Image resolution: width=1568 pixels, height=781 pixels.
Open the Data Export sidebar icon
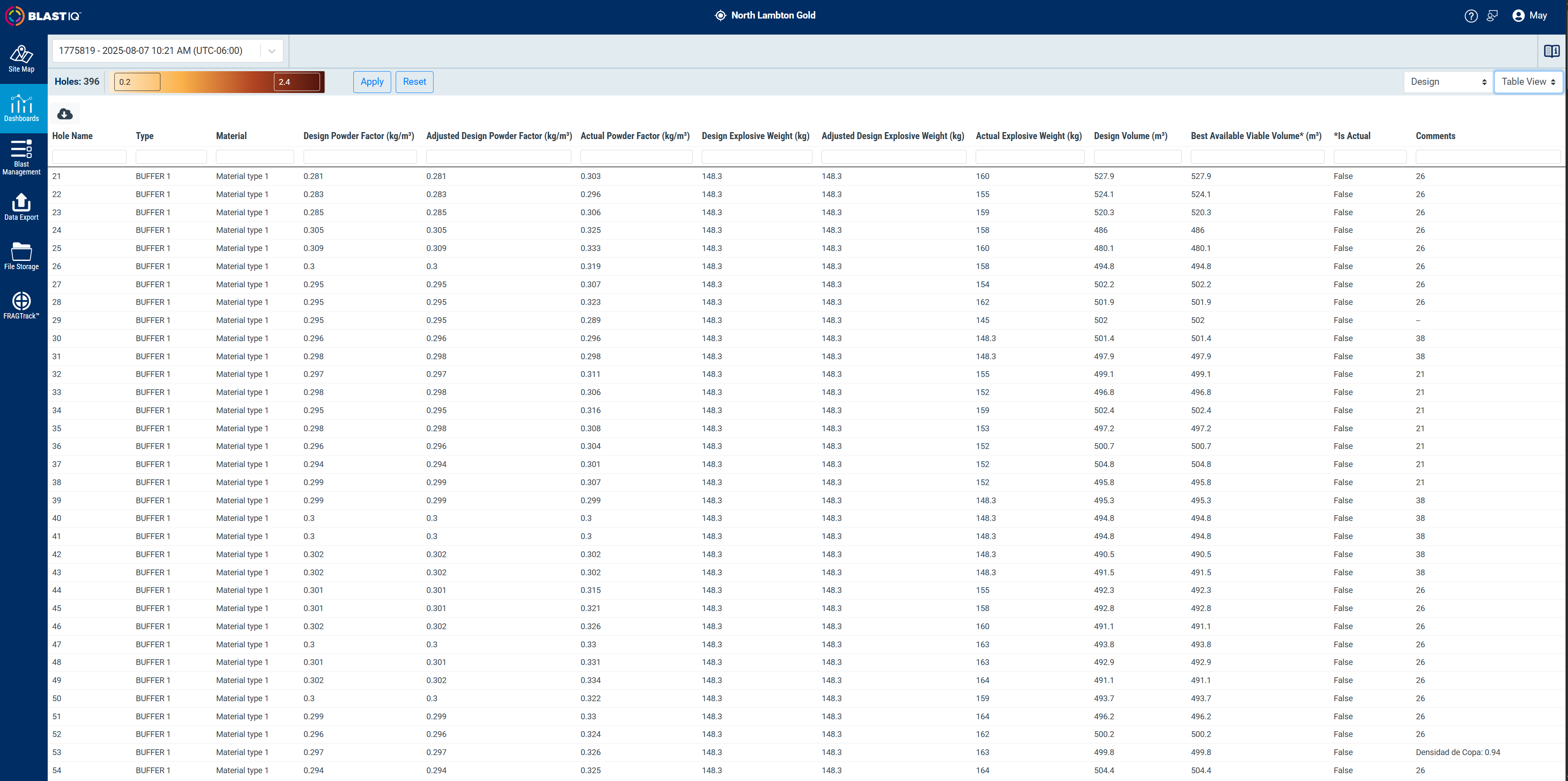[21, 207]
